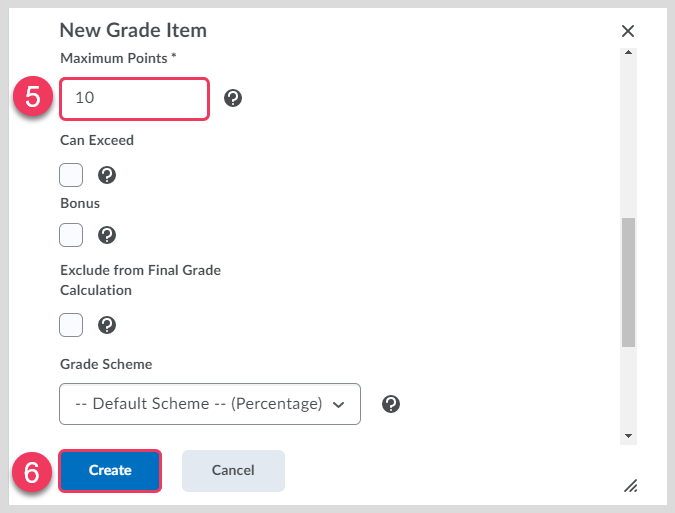Click the red step 6 badge
The height and width of the screenshot is (513, 675).
[32, 471]
